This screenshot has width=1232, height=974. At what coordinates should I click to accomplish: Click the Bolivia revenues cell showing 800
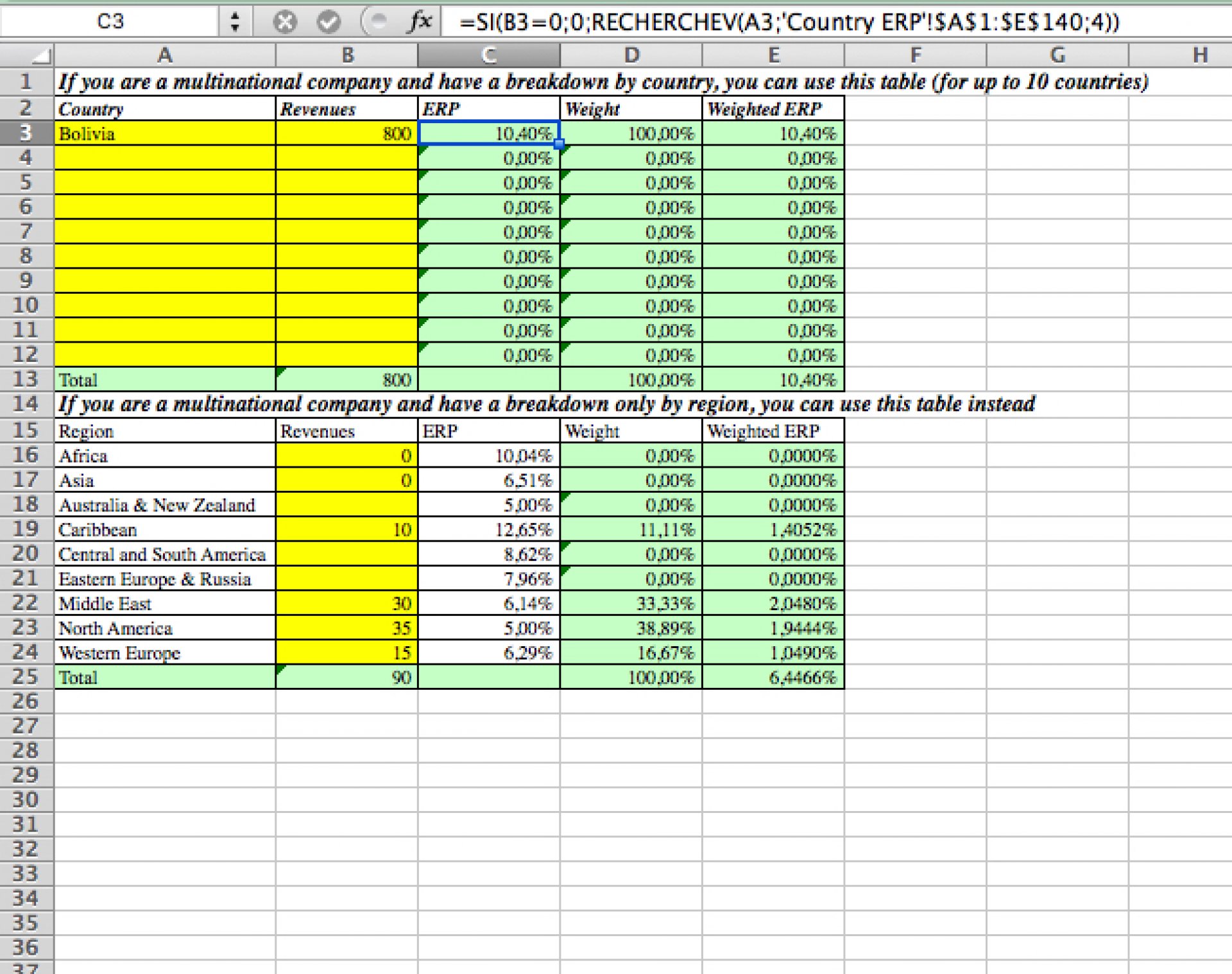coord(346,133)
